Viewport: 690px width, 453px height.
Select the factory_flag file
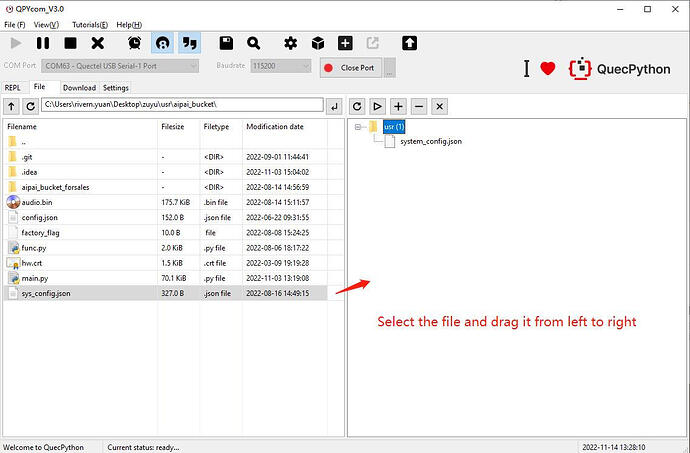[x=165, y=233]
